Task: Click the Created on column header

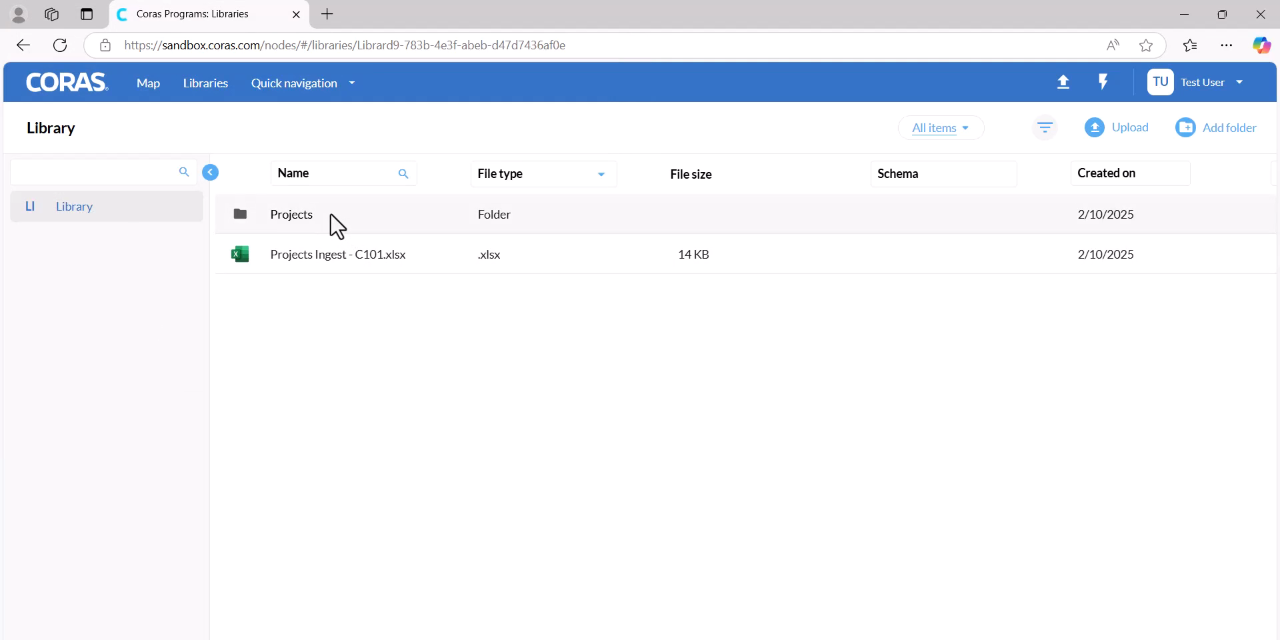Action: (1130, 173)
